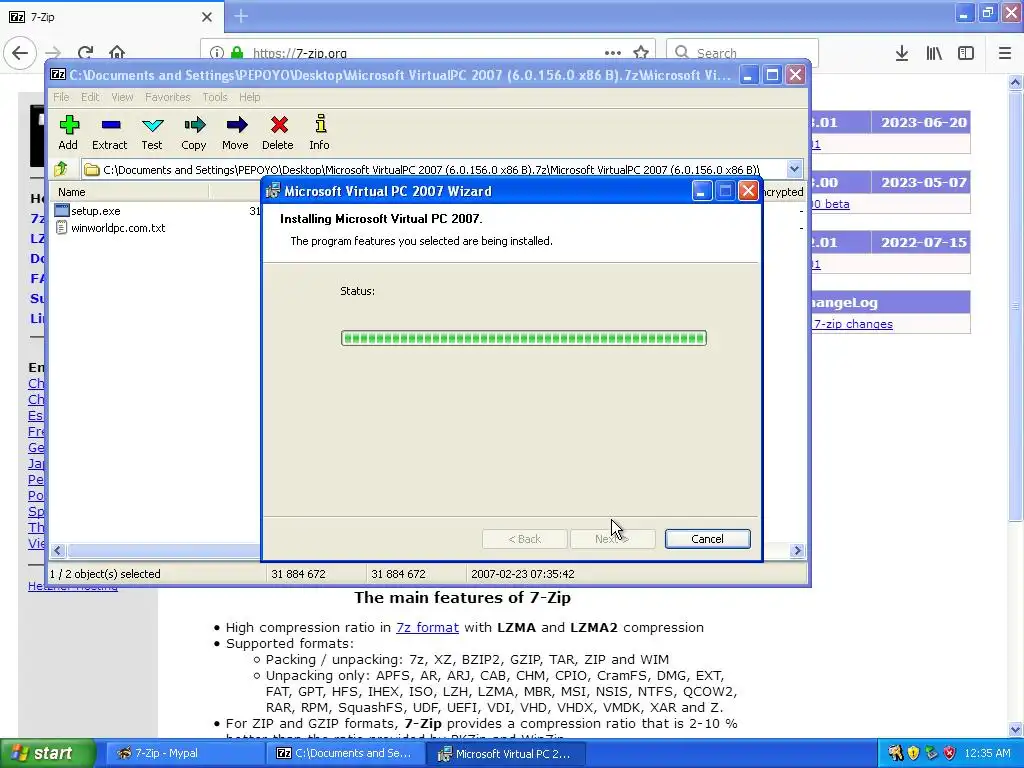1024x768 pixels.
Task: Click browser scrollbar up arrow
Action: pos(1016,82)
